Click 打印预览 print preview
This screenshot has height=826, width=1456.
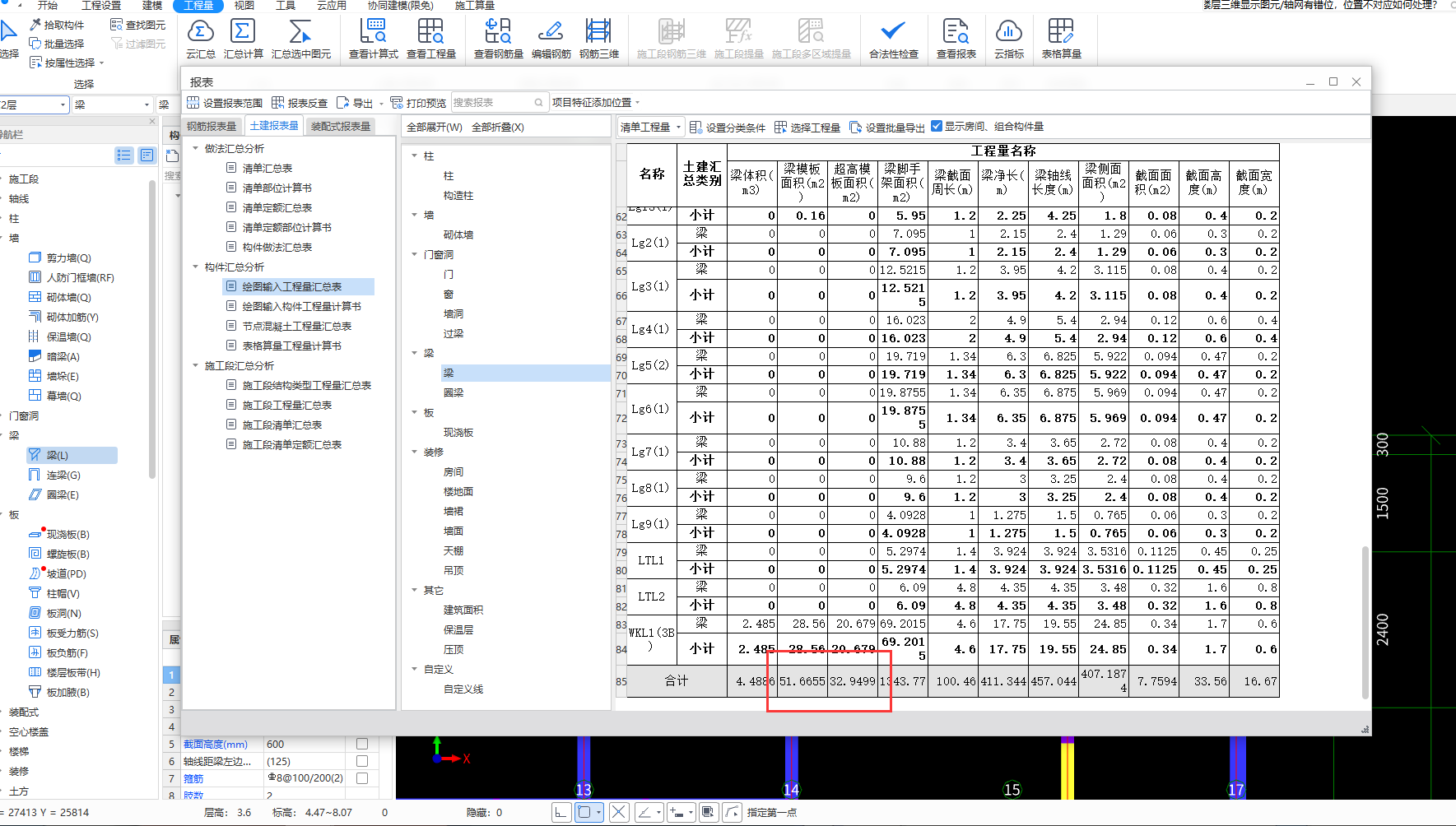[418, 103]
